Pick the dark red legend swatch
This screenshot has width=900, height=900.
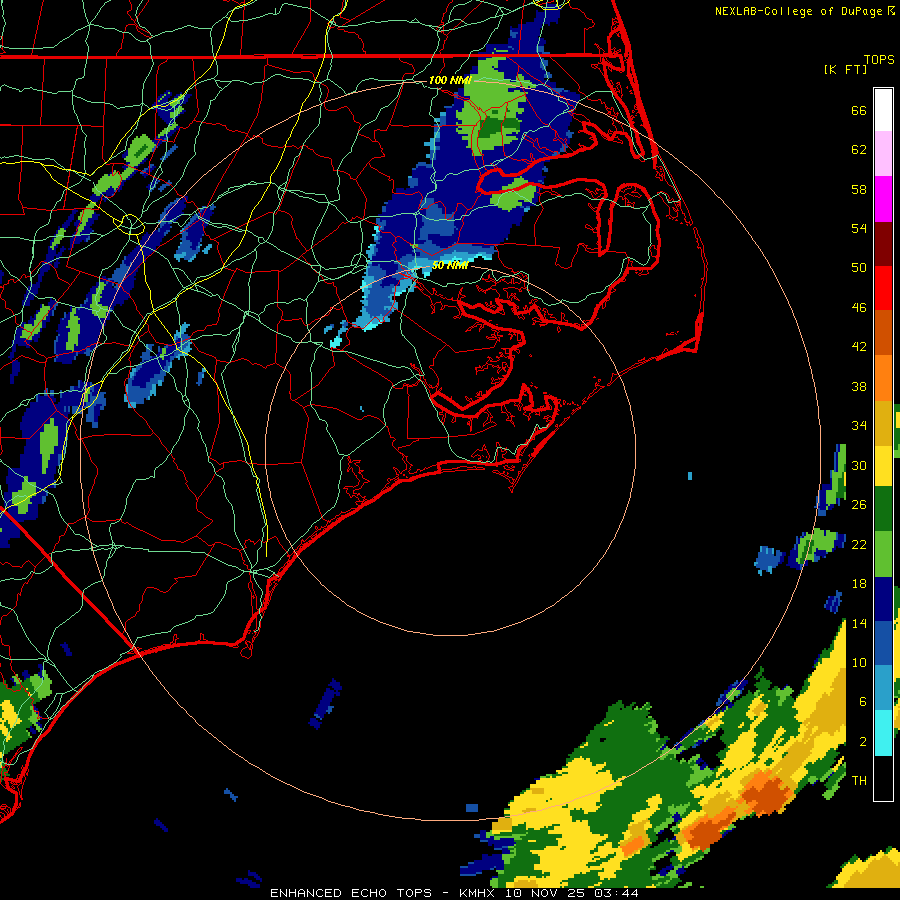883,244
